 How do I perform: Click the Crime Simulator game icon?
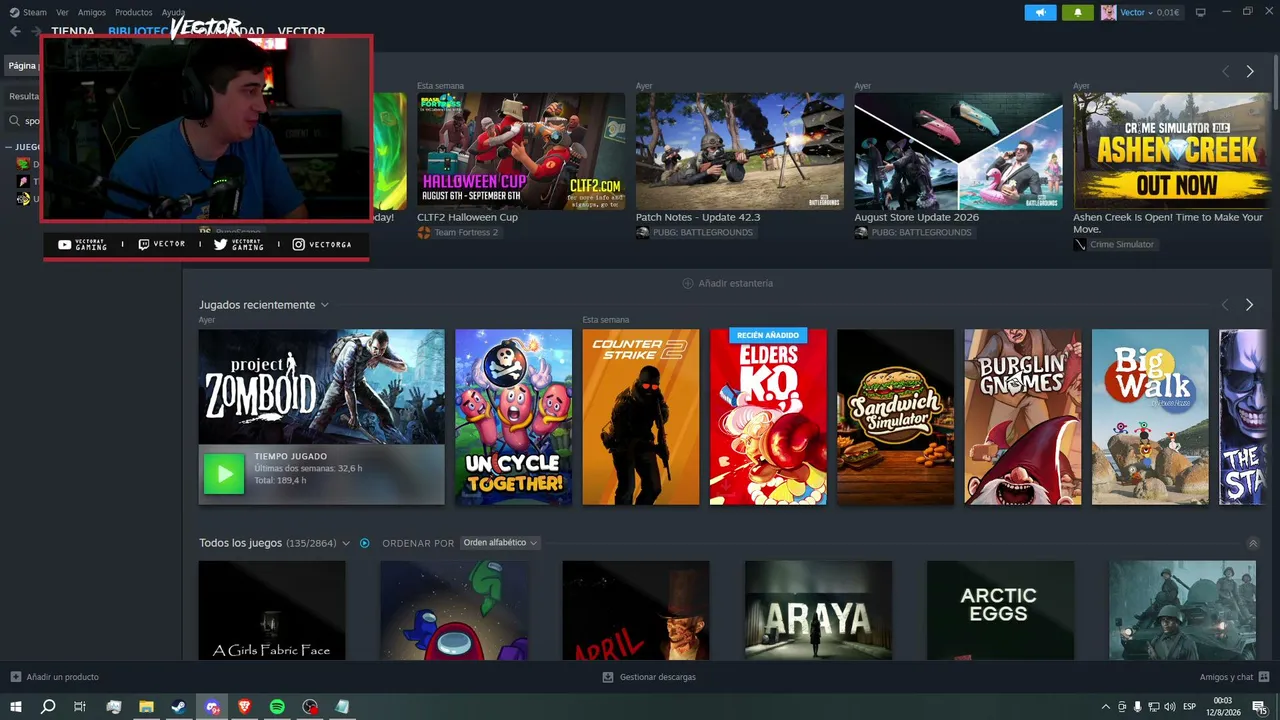[1080, 244]
